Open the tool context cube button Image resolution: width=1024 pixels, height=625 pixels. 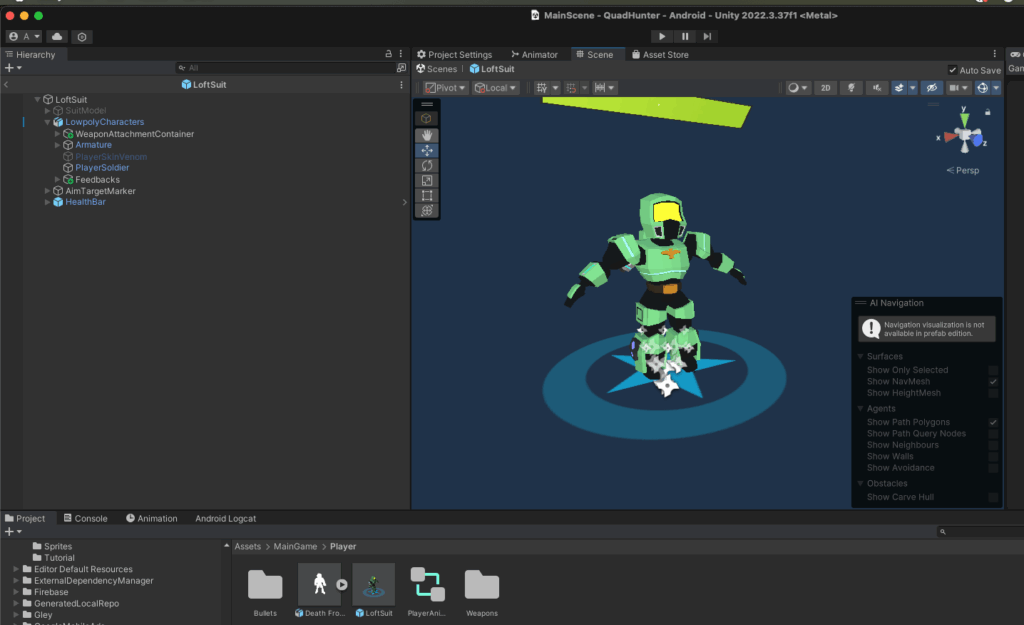pos(426,118)
